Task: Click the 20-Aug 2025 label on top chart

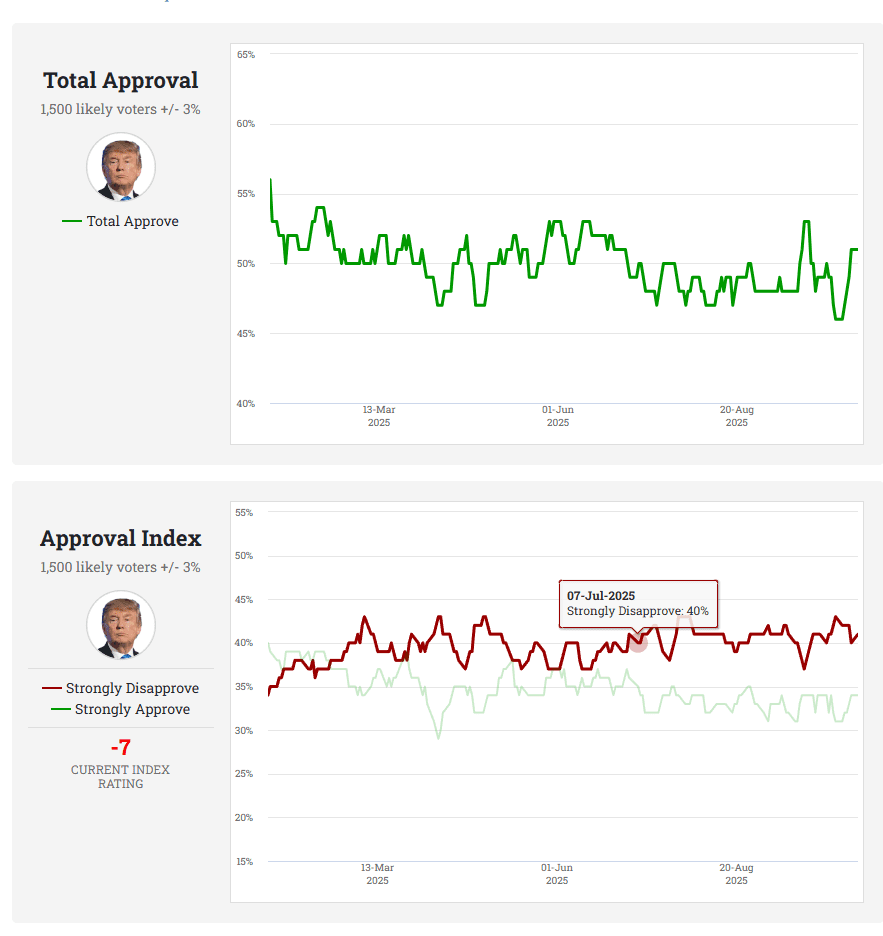Action: point(737,416)
